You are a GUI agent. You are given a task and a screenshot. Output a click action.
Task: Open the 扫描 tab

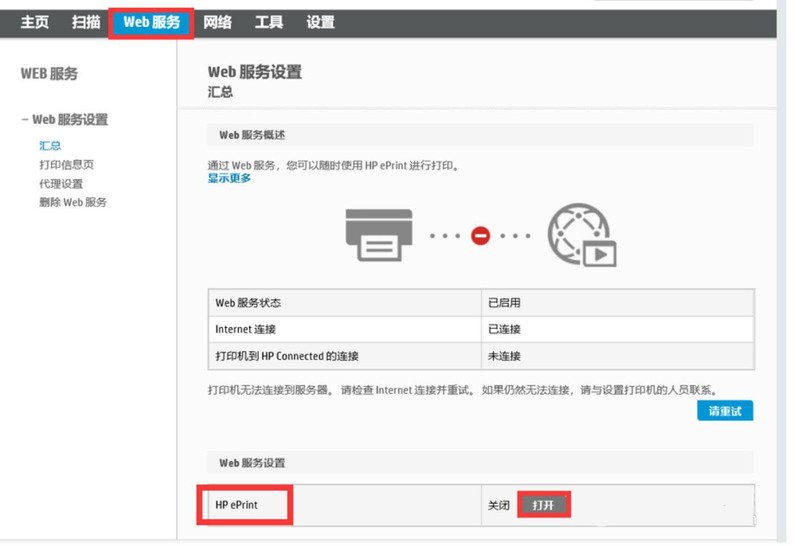[86, 22]
